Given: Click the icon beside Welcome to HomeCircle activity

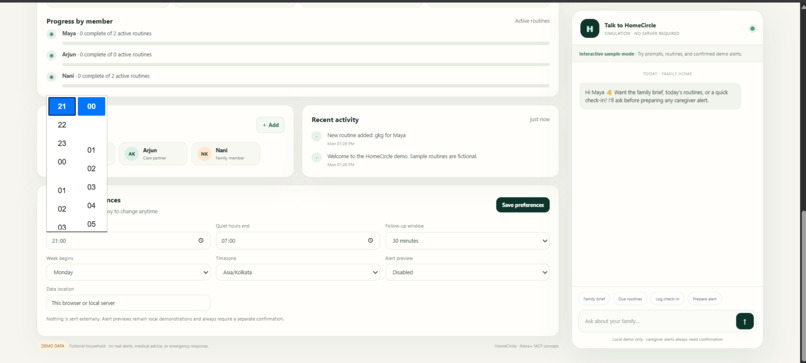Looking at the screenshot, I should point(317,157).
